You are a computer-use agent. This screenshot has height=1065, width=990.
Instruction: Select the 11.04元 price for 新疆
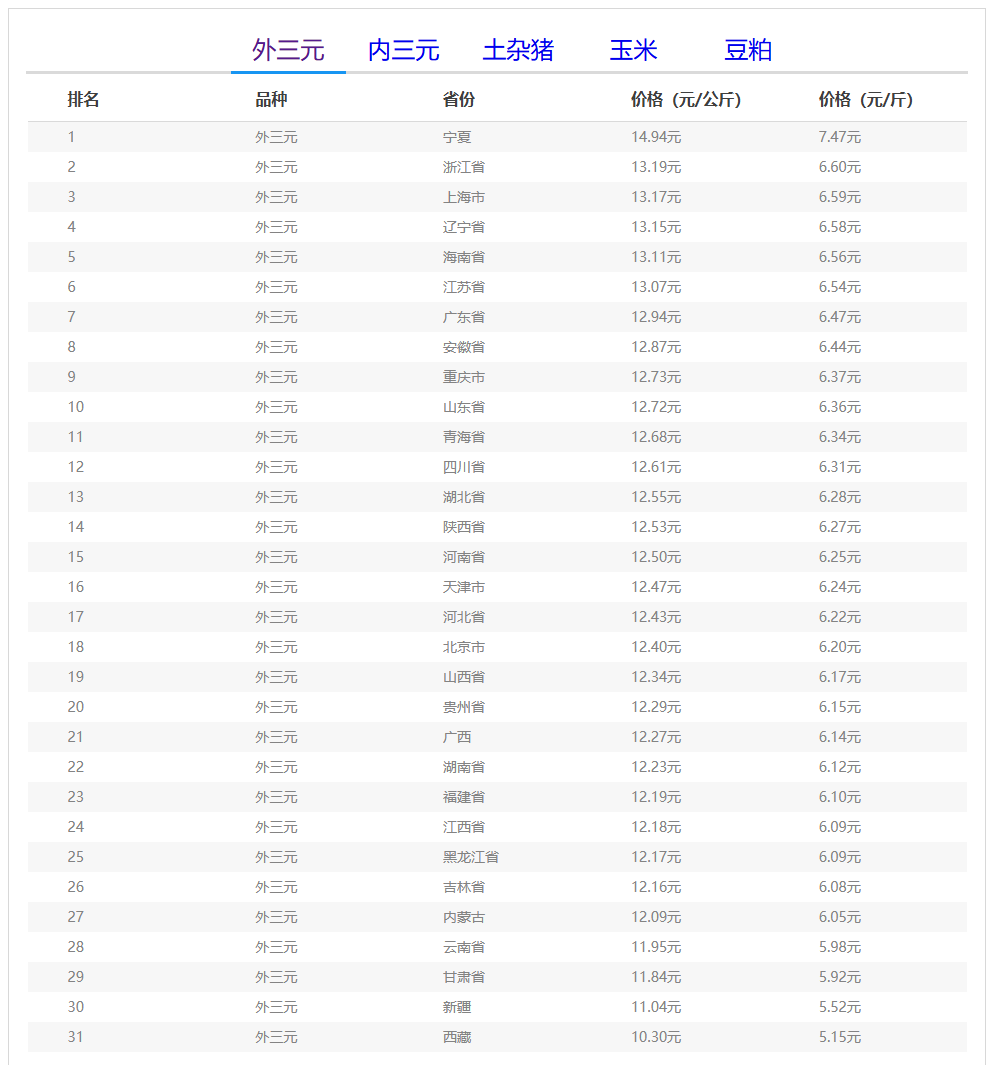(x=656, y=1007)
